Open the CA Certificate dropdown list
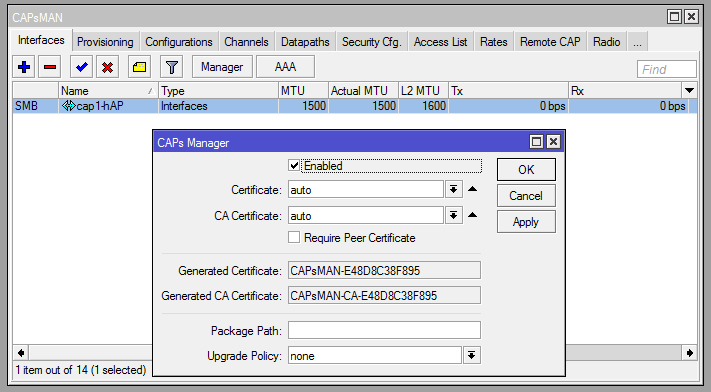Image resolution: width=711 pixels, height=392 pixels. 453,216
